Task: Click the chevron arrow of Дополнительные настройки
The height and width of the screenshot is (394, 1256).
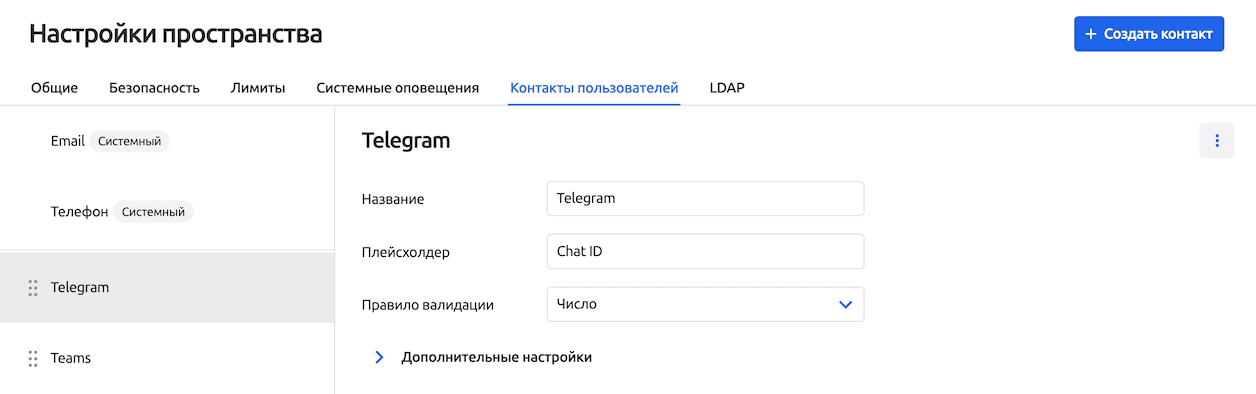Action: (x=379, y=357)
